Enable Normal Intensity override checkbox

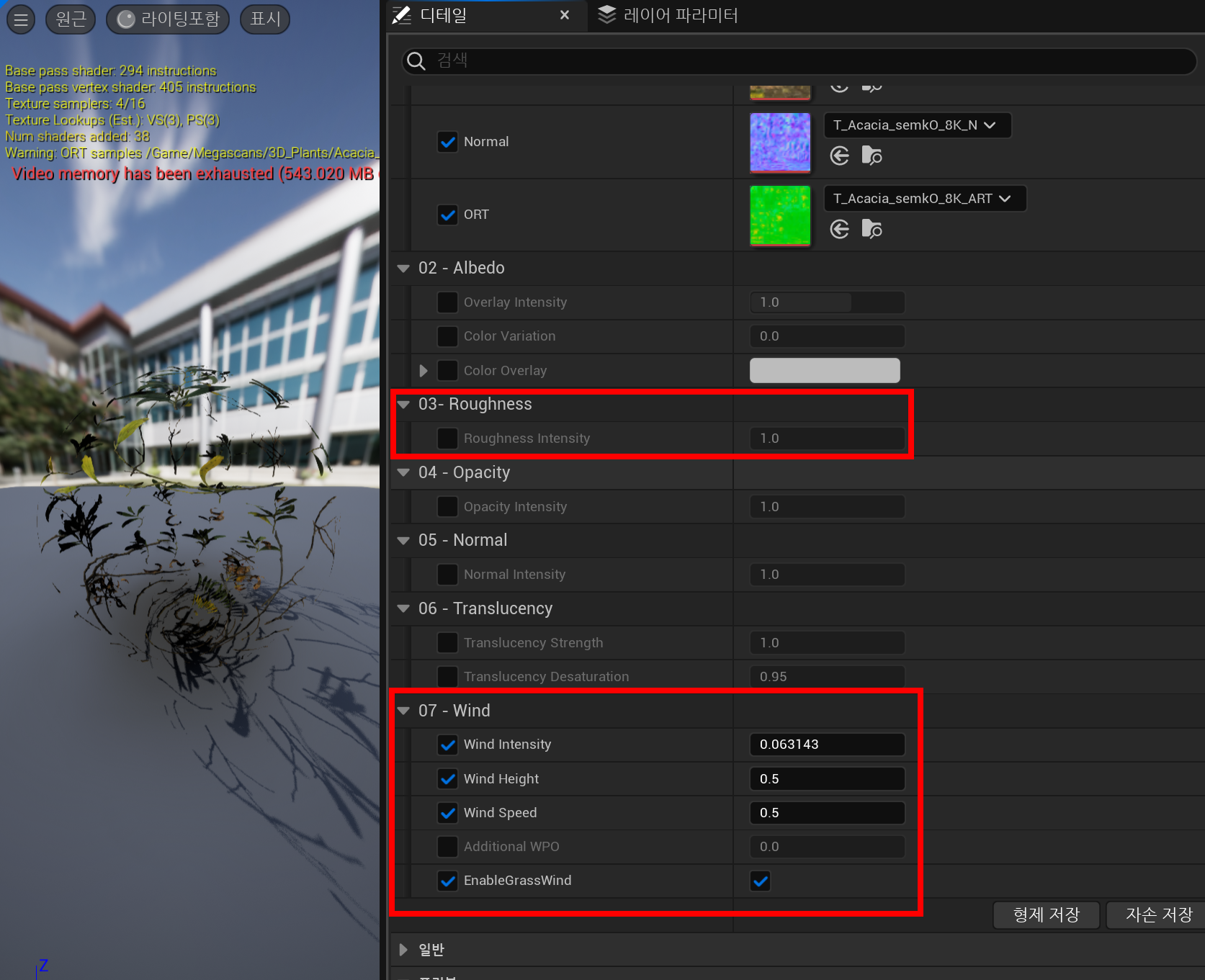coord(447,575)
